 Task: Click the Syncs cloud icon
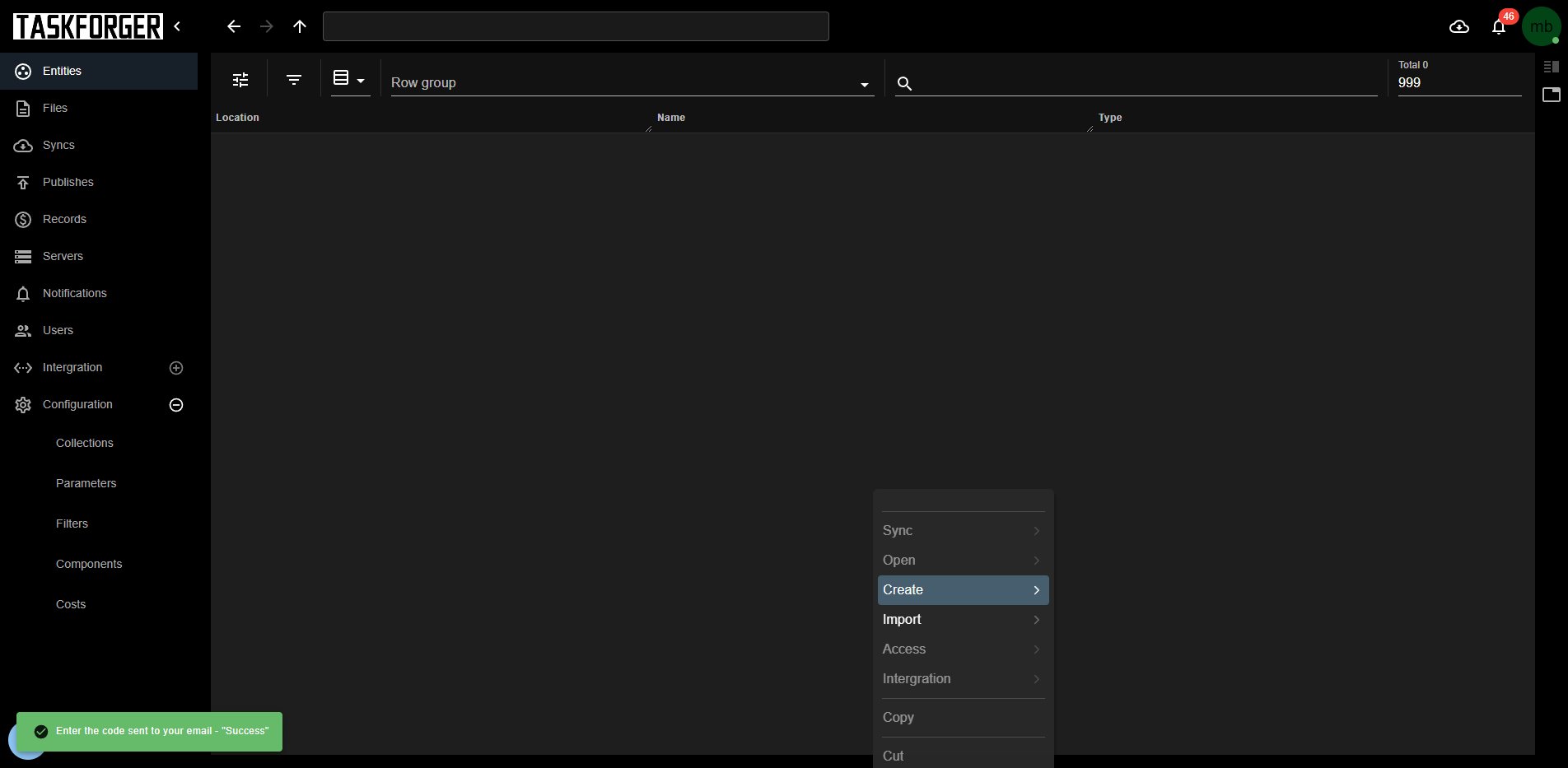(23, 146)
